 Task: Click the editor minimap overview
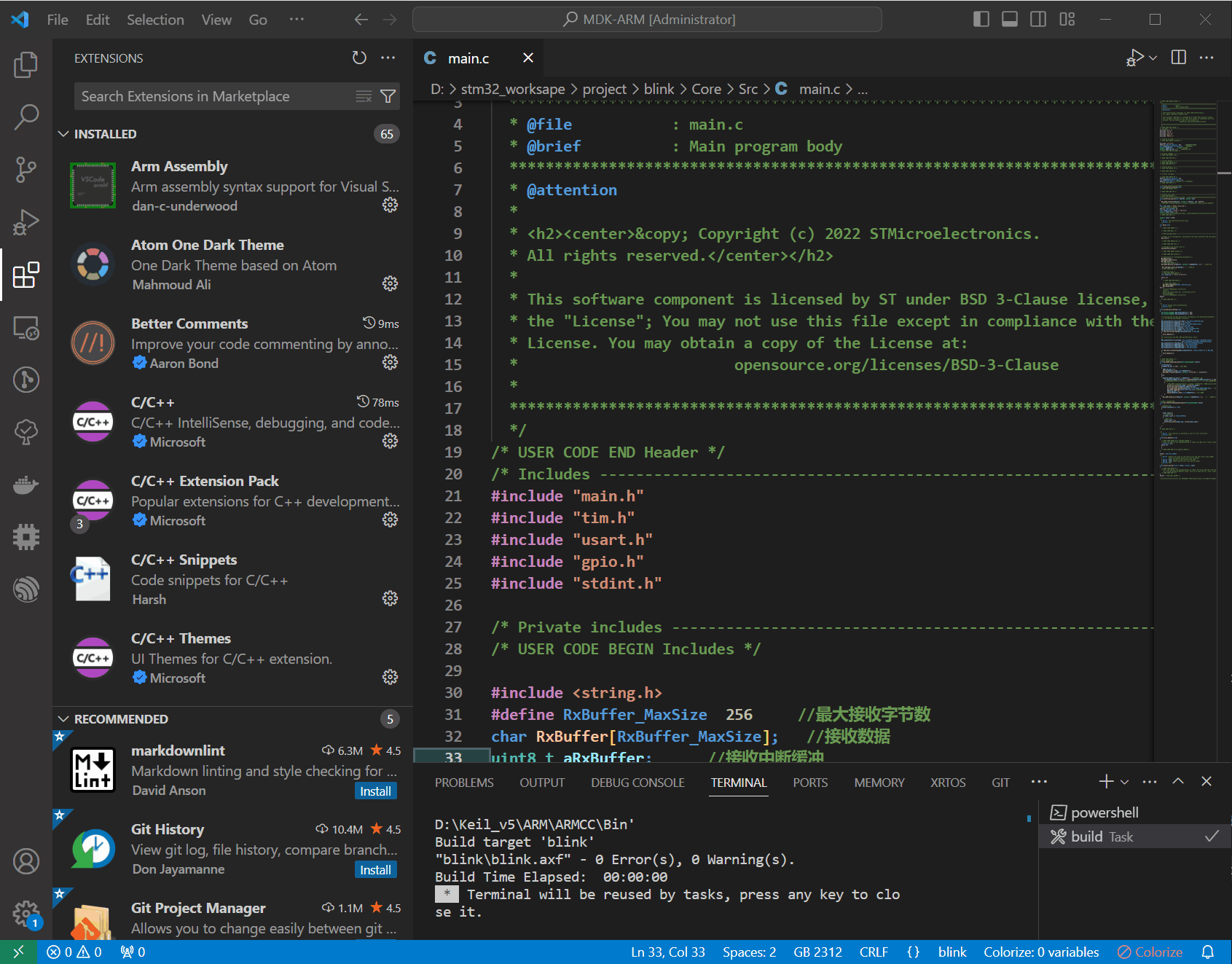coord(1188,291)
